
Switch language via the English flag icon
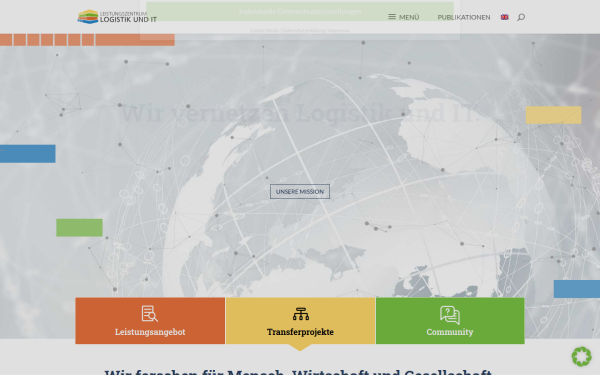(504, 17)
